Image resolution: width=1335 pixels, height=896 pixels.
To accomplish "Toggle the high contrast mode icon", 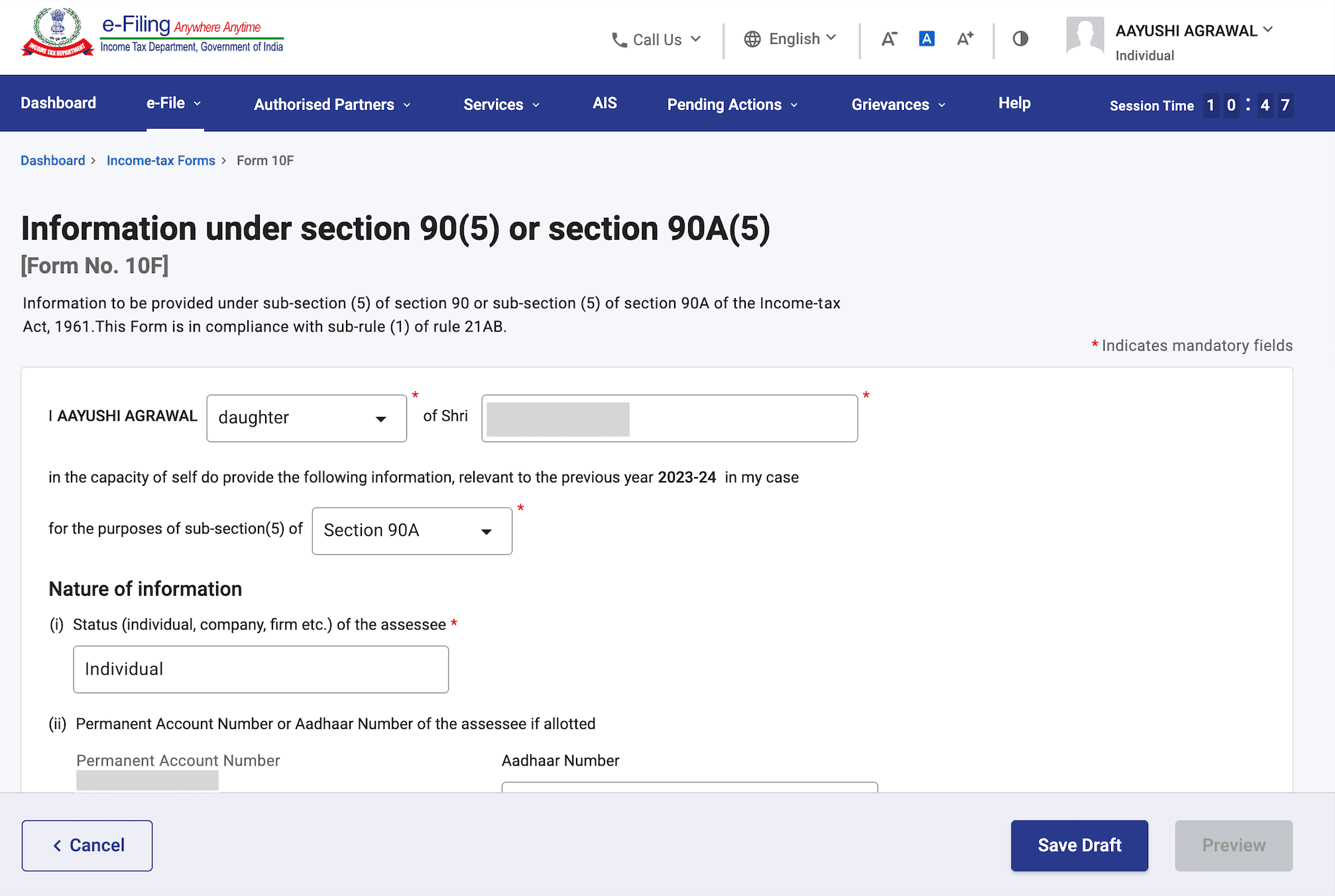I will [x=1020, y=39].
